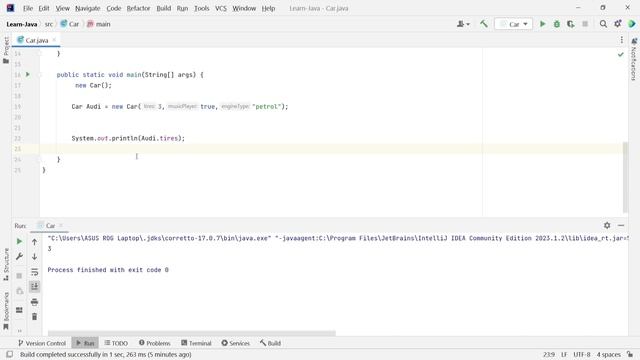Run with coverage icon in toolbar
This screenshot has height=360, width=640.
[x=571, y=24]
